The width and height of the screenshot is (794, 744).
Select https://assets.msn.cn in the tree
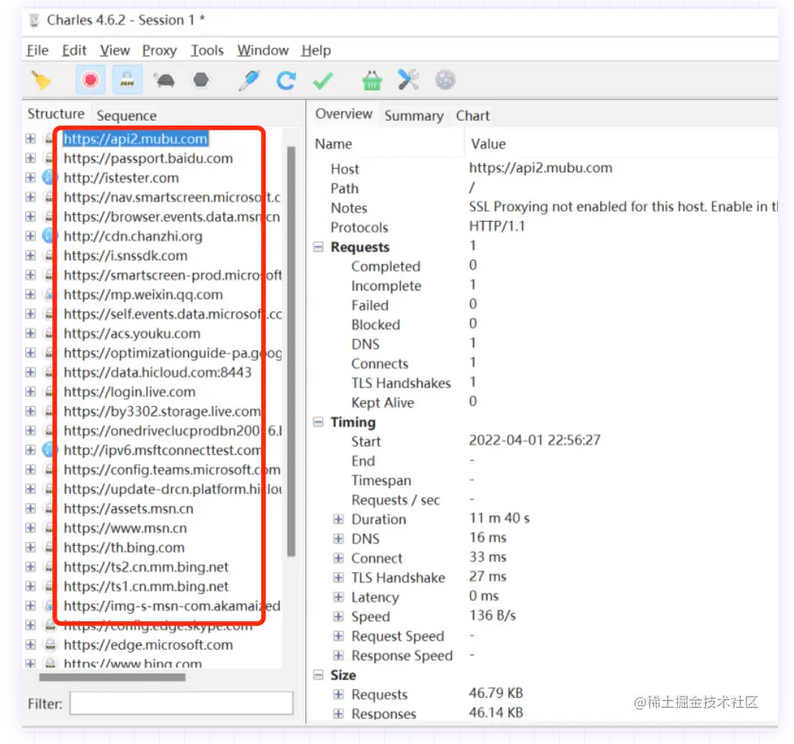(x=129, y=509)
